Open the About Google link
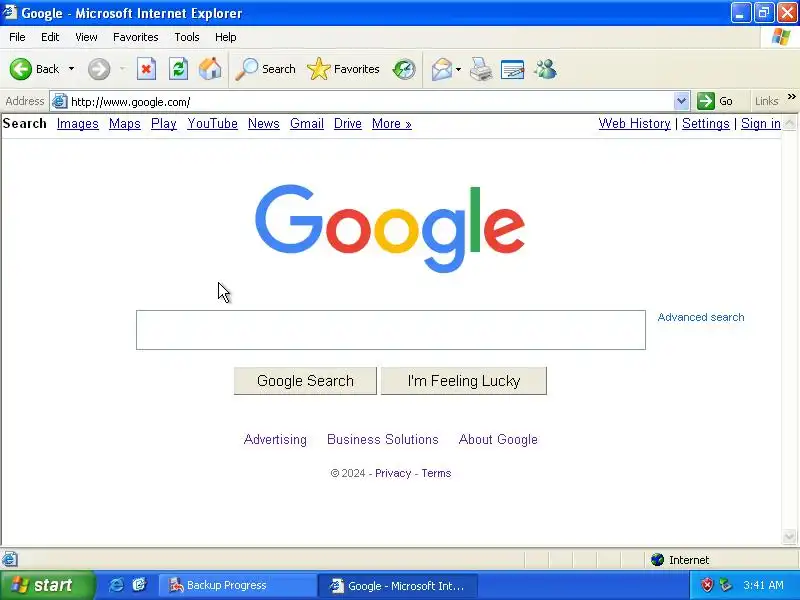The width and height of the screenshot is (800, 600). [x=498, y=439]
